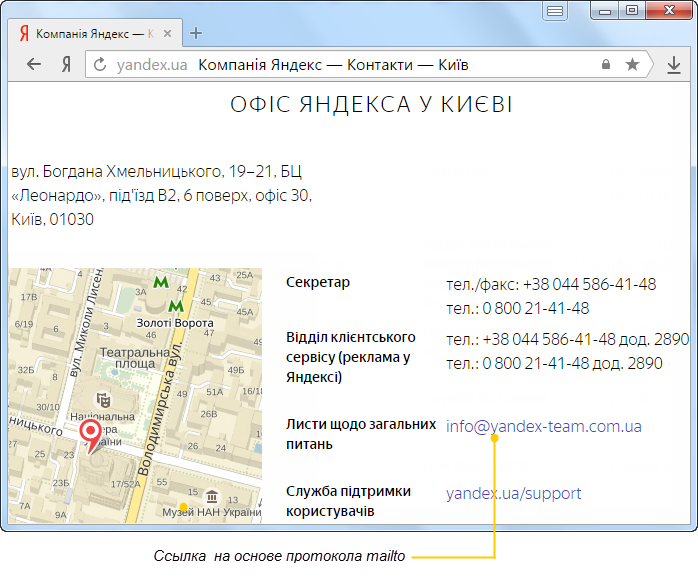Minimize the browser window
This screenshot has width=698, height=580.
[605, 11]
